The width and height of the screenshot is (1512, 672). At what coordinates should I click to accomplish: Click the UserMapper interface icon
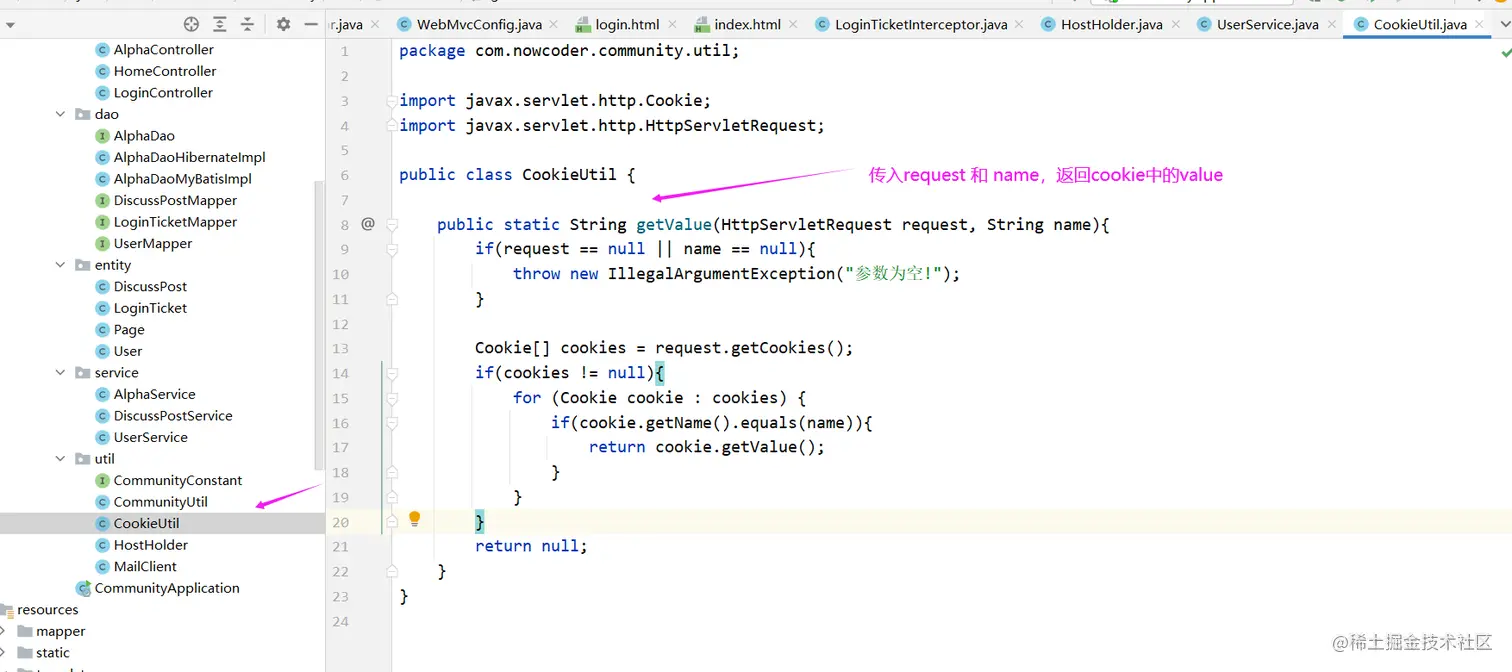click(x=102, y=243)
